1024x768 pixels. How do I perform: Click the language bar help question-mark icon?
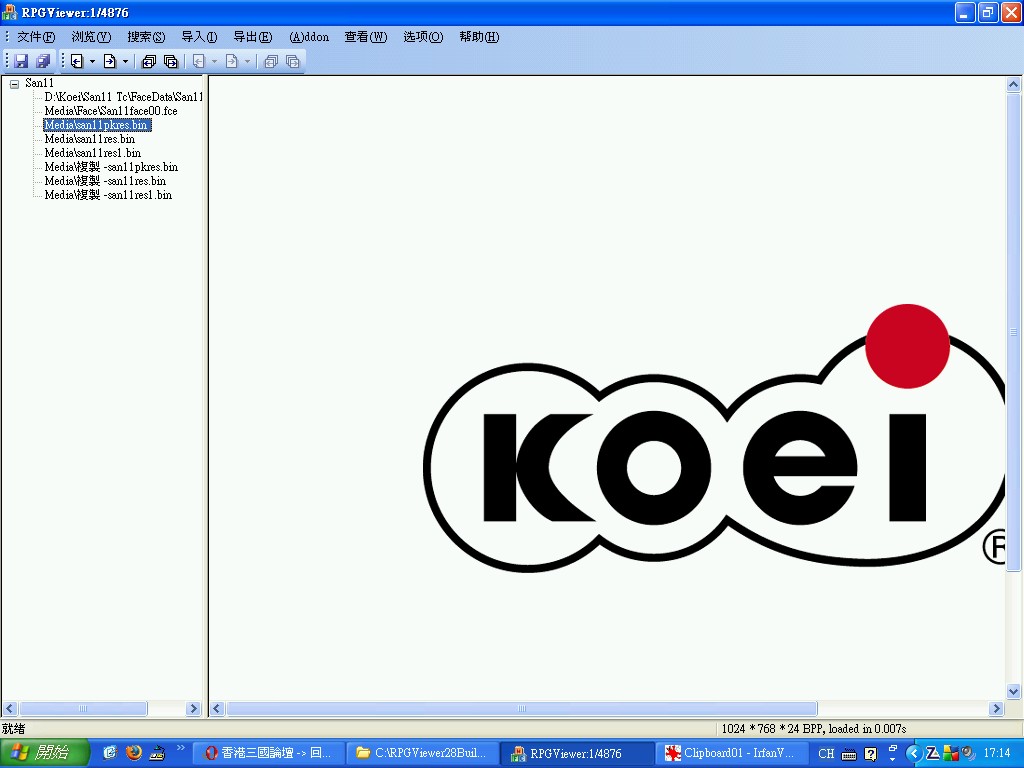pyautogui.click(x=871, y=754)
